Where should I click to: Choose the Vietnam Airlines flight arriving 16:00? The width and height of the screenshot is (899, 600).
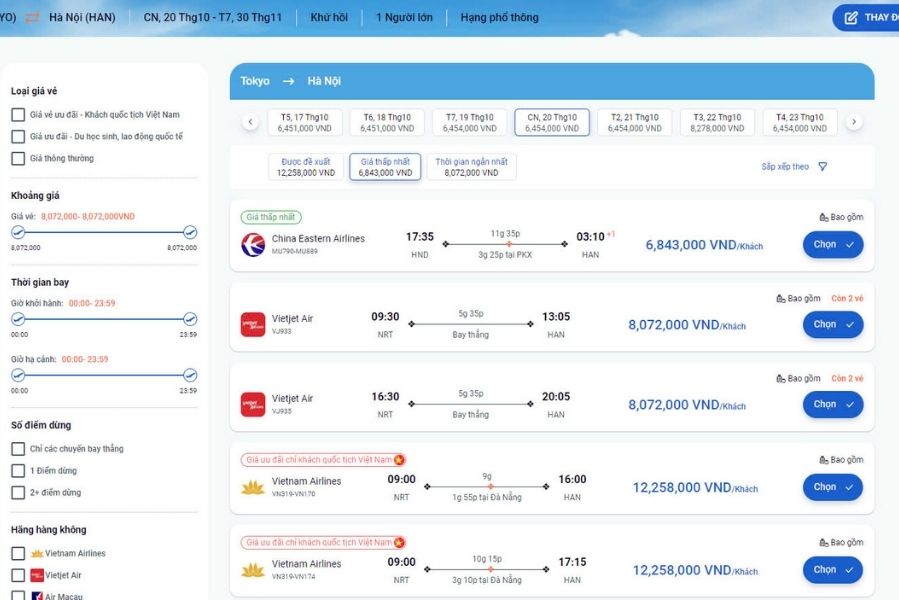833,488
